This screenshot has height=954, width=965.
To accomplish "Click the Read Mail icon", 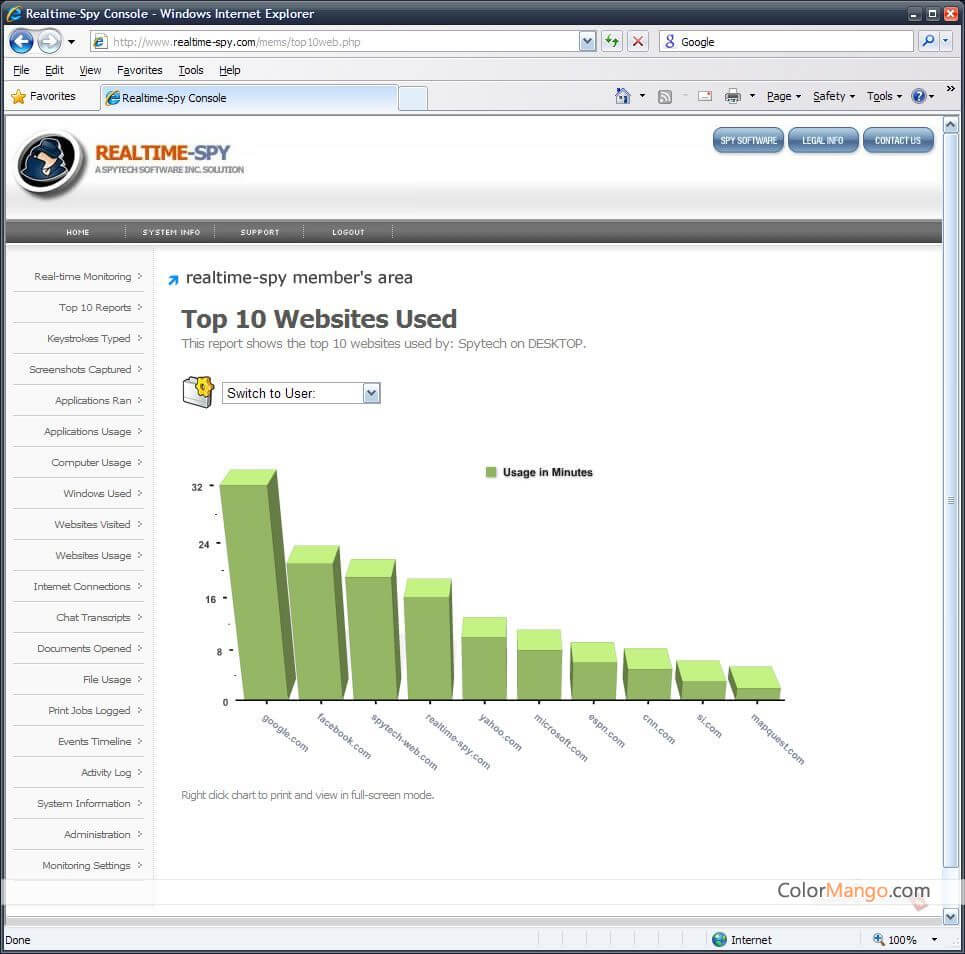I will click(x=705, y=96).
